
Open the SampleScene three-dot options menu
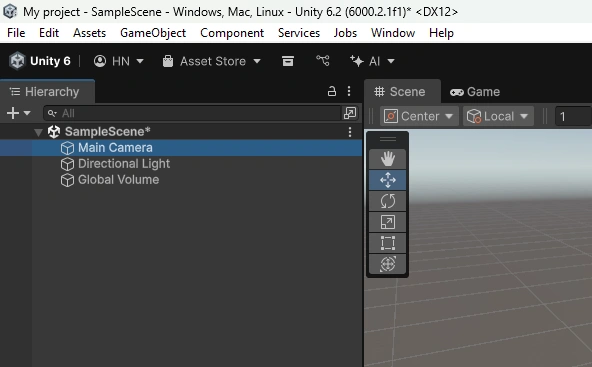[x=350, y=132]
